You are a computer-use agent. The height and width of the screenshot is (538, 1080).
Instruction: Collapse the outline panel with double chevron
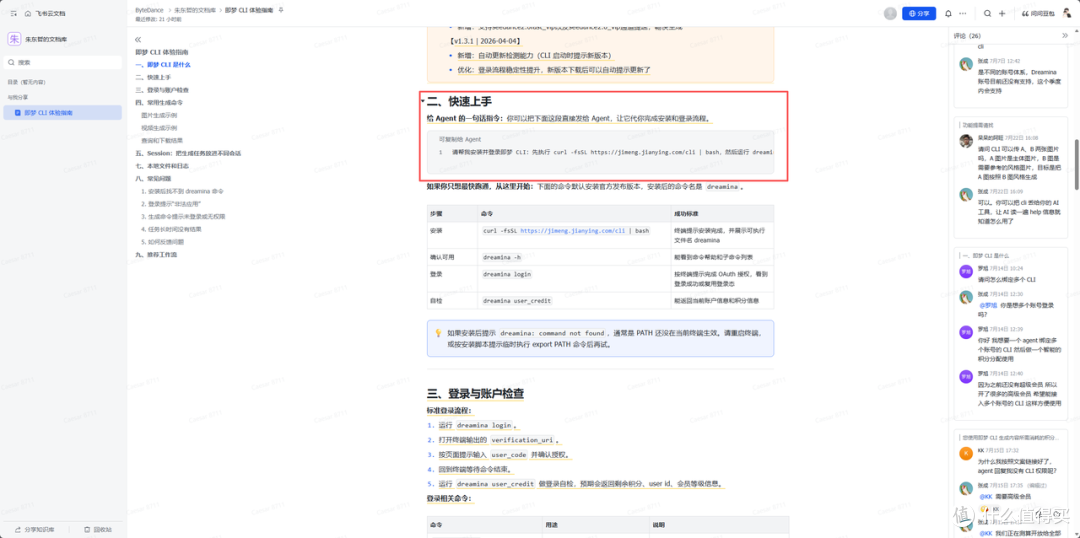pyautogui.click(x=138, y=40)
